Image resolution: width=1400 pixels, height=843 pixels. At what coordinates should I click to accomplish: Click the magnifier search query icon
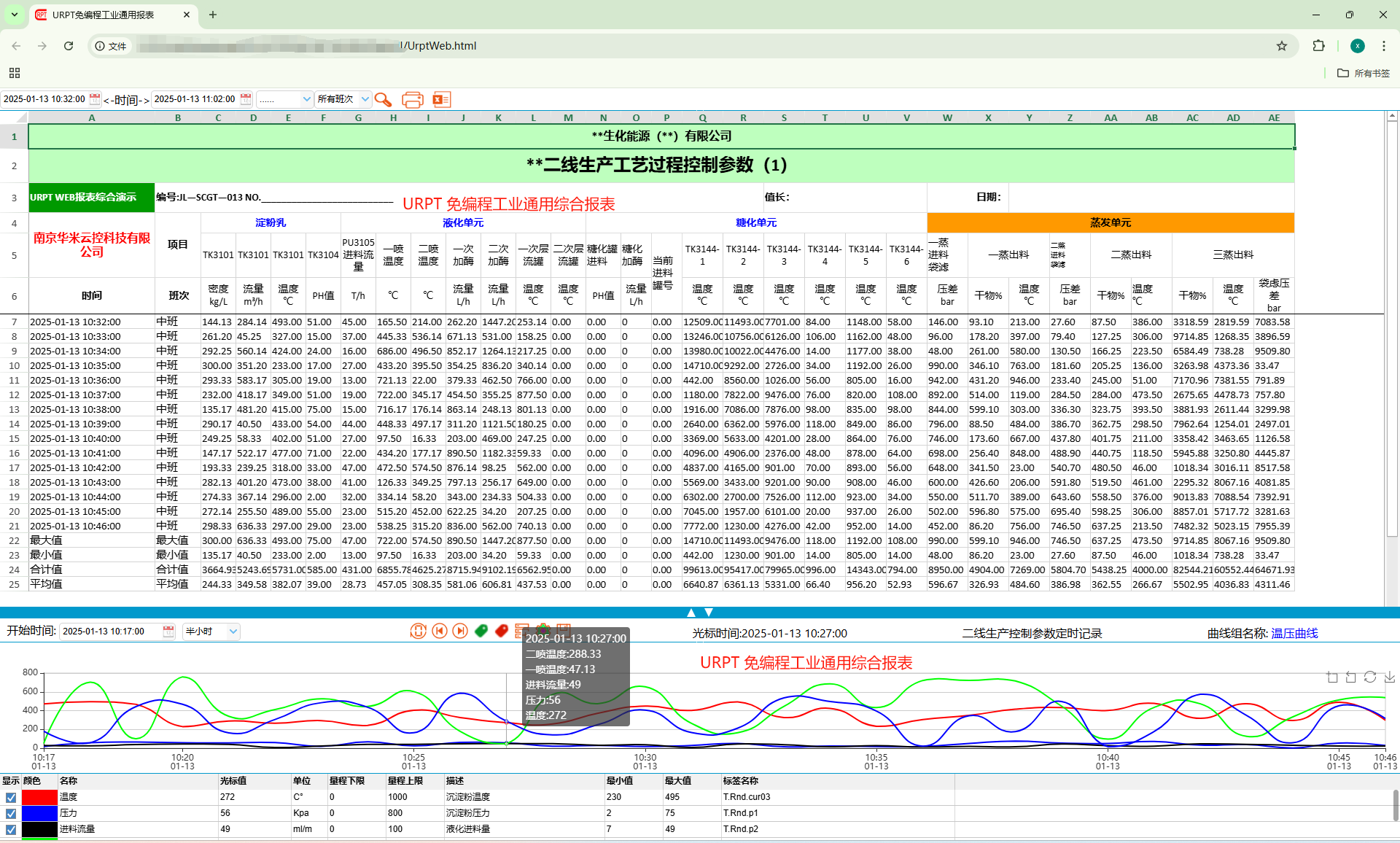[383, 99]
